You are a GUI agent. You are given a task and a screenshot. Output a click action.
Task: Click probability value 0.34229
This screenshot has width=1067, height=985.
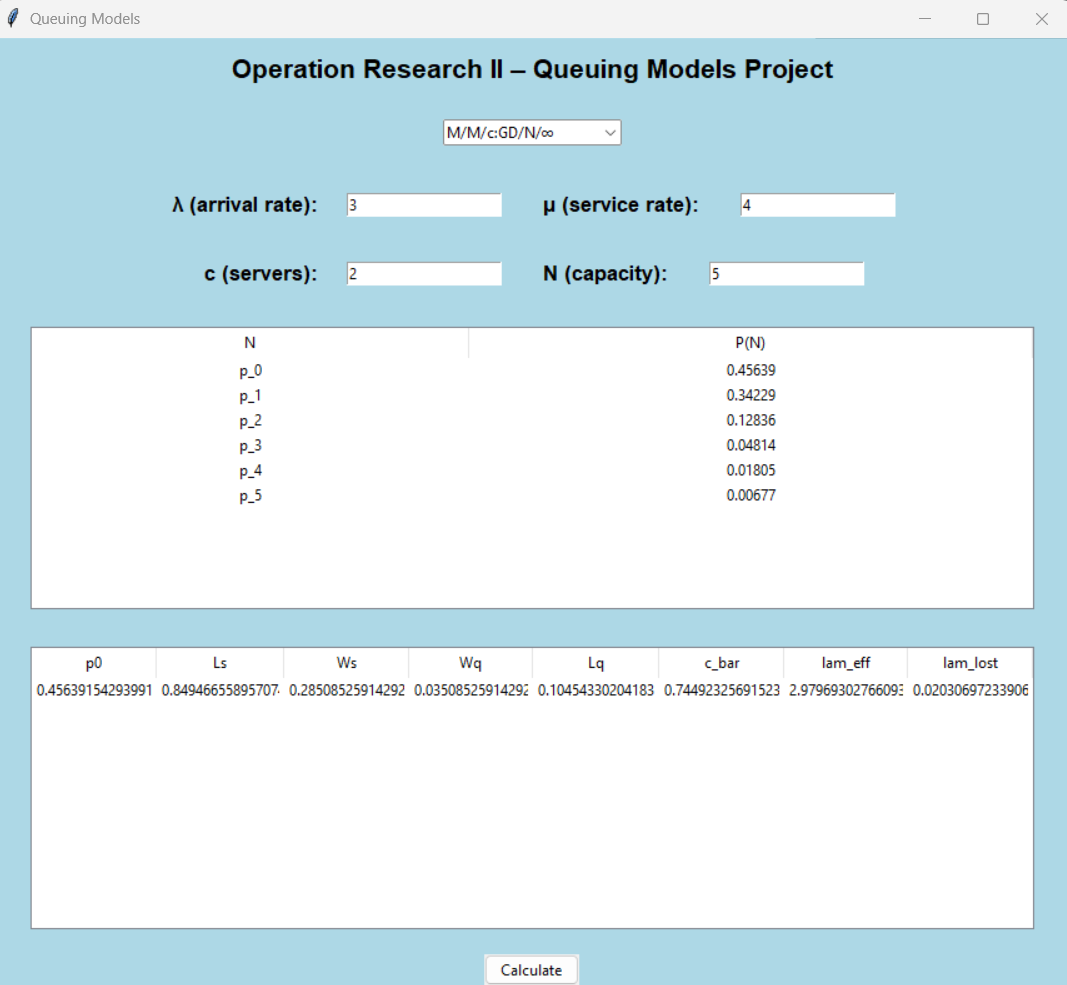[751, 395]
